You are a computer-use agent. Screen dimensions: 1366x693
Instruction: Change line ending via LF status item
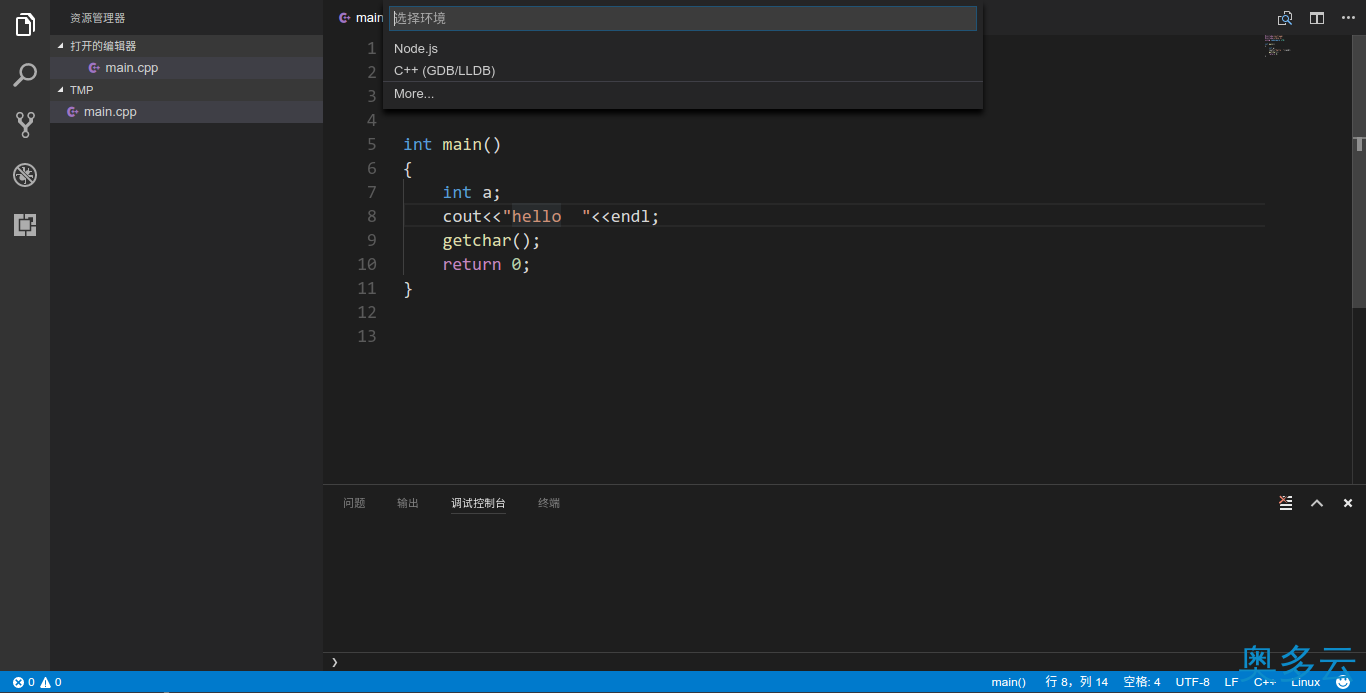(x=1231, y=682)
